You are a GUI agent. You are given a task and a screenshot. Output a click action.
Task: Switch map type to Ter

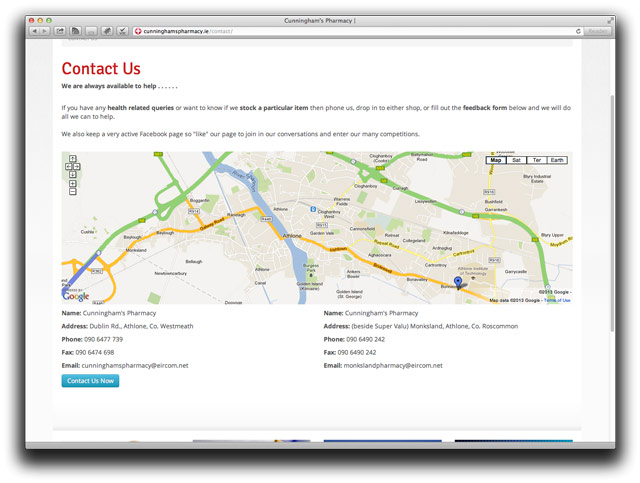(x=537, y=160)
